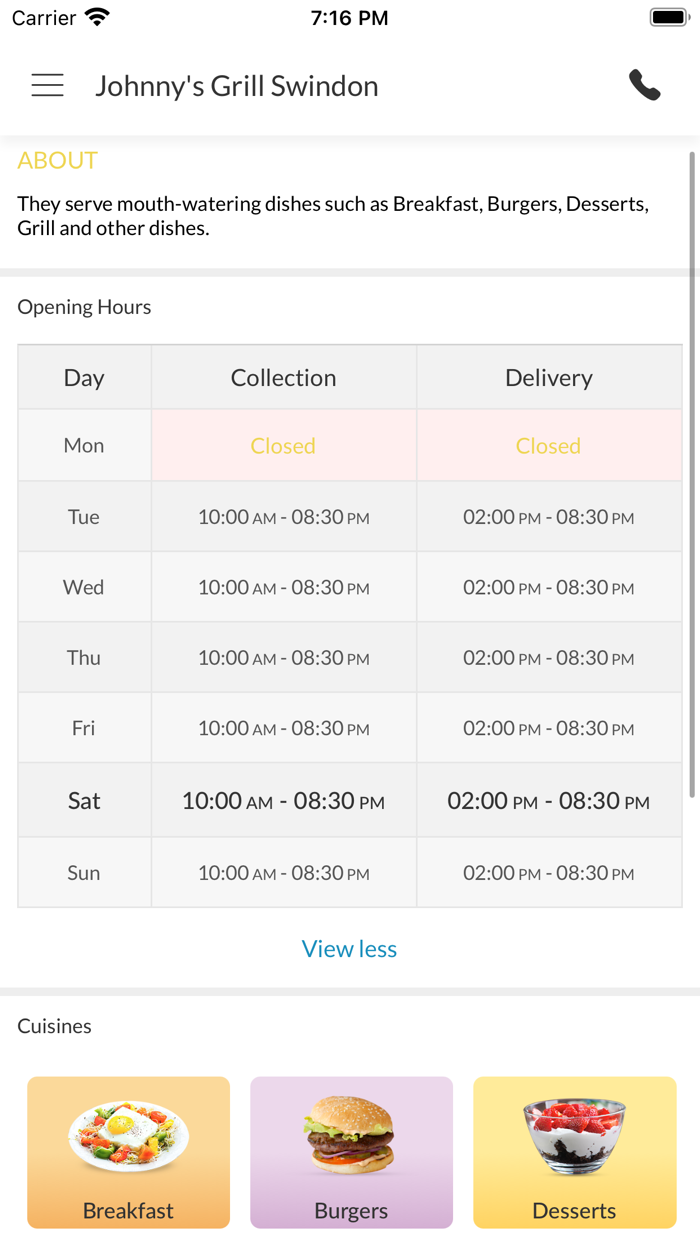Click the 7:16 PM clock
The height and width of the screenshot is (1244, 700).
coord(349,18)
